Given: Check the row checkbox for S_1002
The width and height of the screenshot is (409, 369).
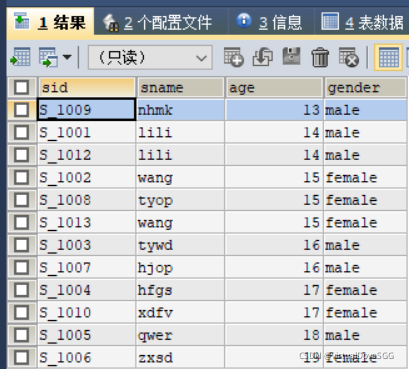Looking at the screenshot, I should click(22, 177).
